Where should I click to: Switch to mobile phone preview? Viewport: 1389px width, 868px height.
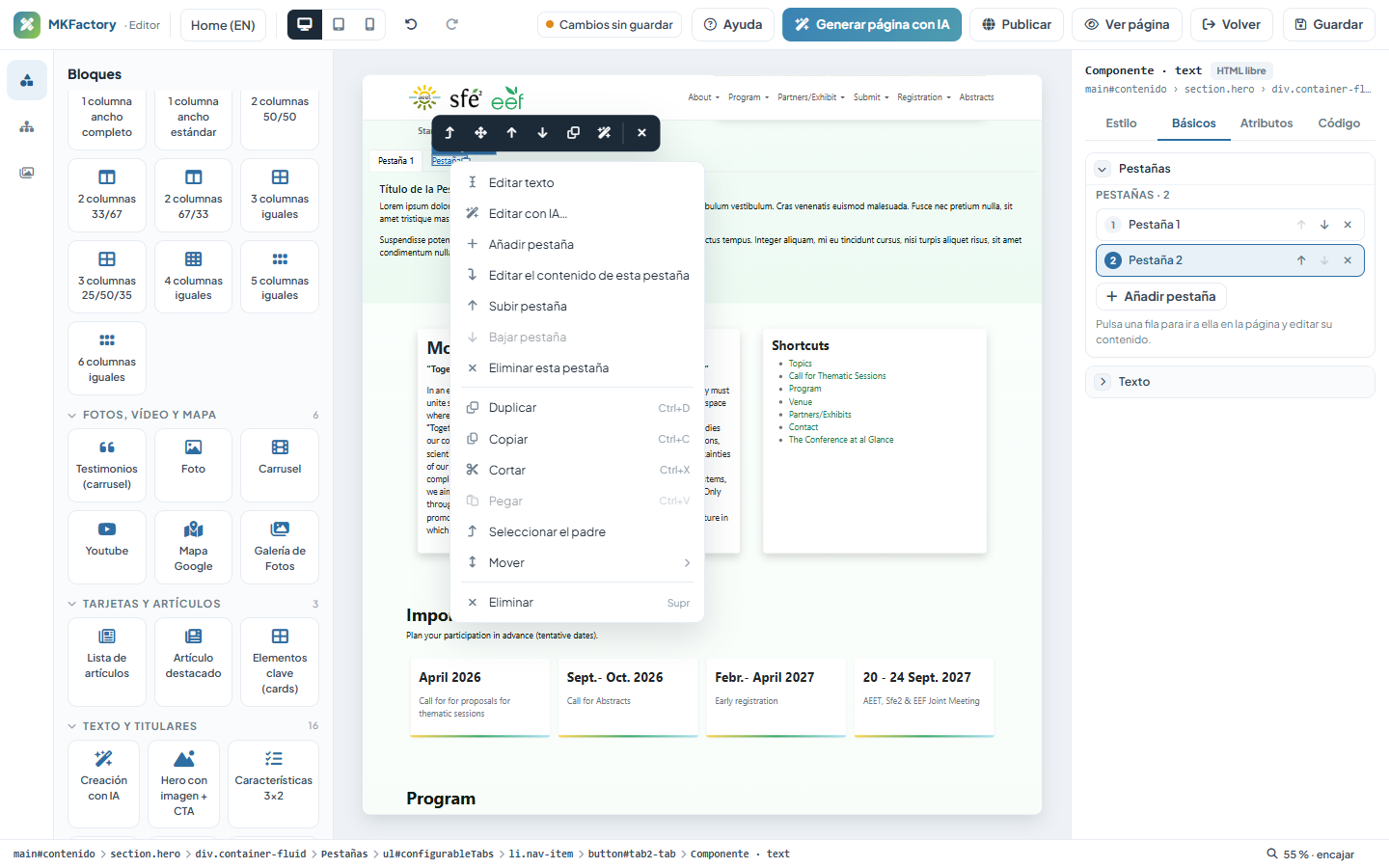[369, 24]
